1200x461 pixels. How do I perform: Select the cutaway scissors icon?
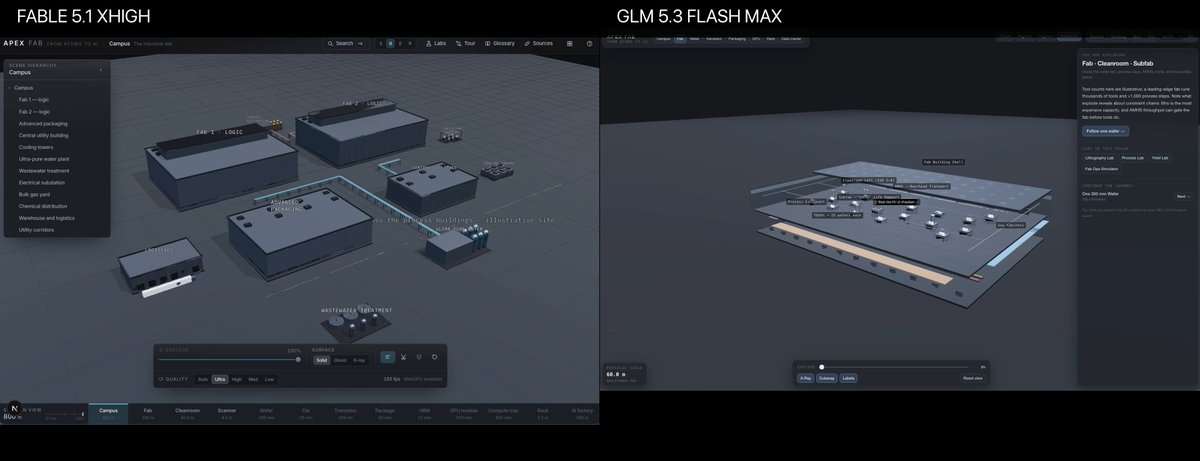[x=404, y=357]
